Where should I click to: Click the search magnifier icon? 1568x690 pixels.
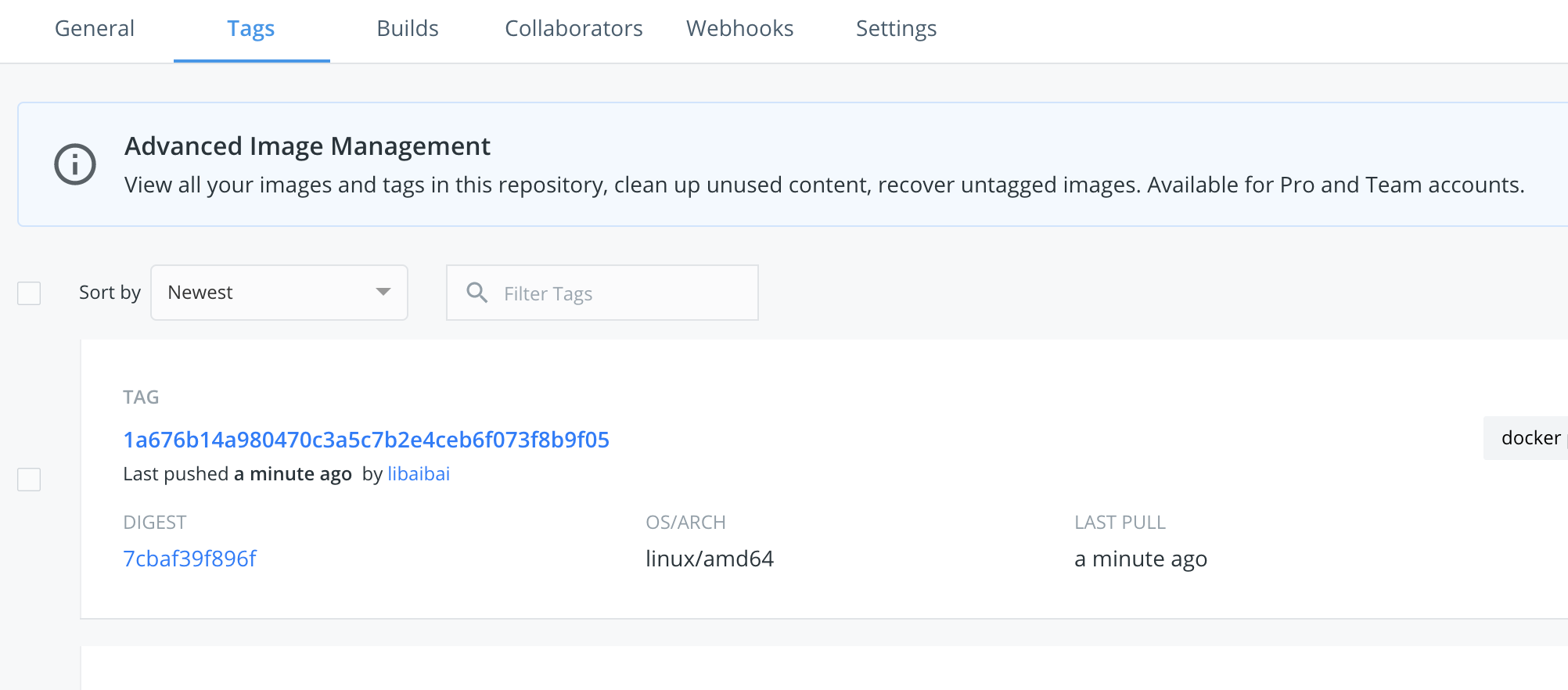coord(477,293)
